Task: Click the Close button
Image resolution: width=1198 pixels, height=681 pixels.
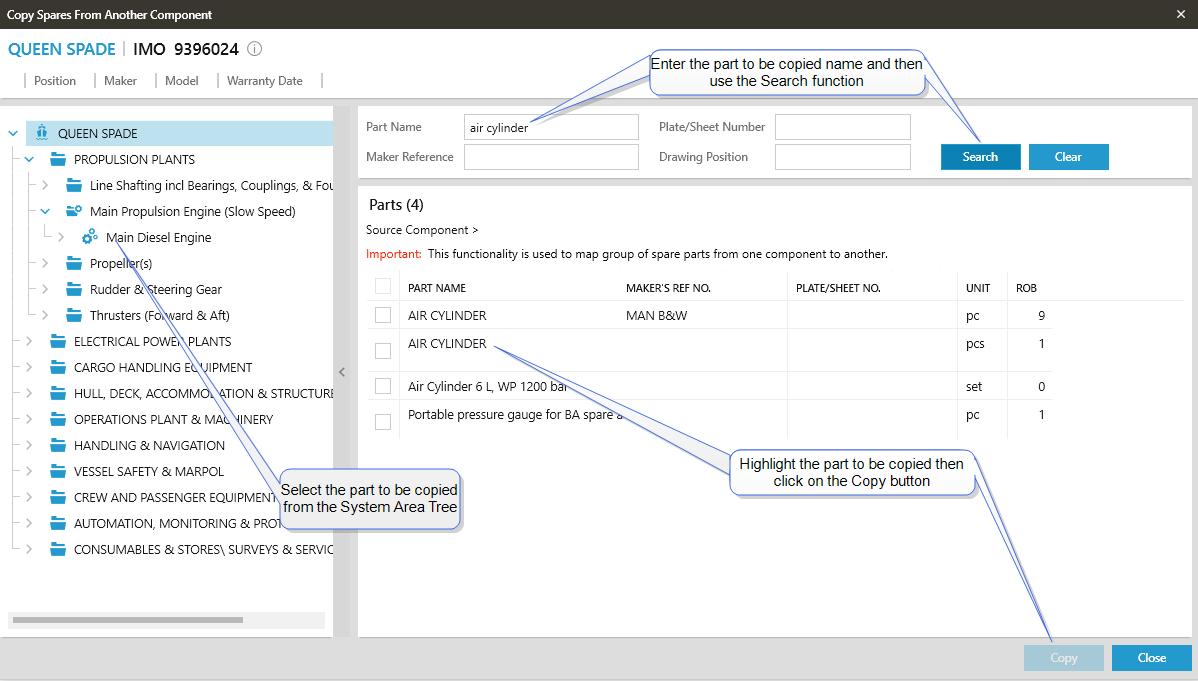Action: coord(1151,657)
